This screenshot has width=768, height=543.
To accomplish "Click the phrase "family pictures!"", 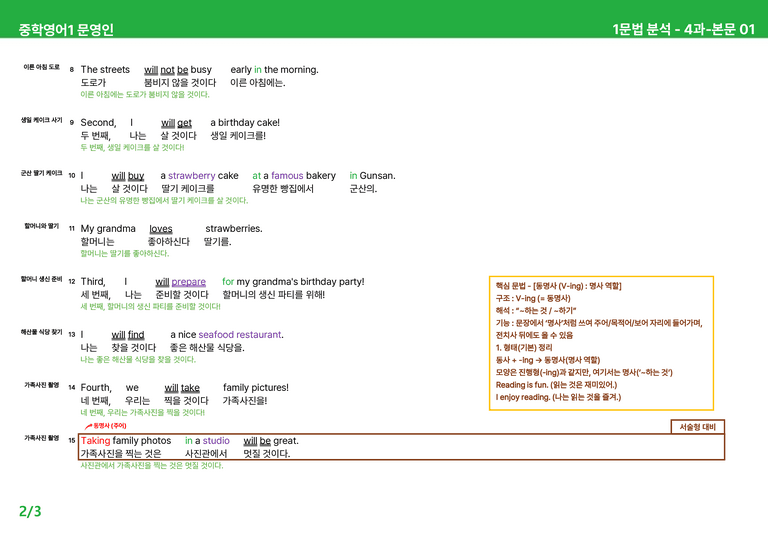I will (256, 387).
